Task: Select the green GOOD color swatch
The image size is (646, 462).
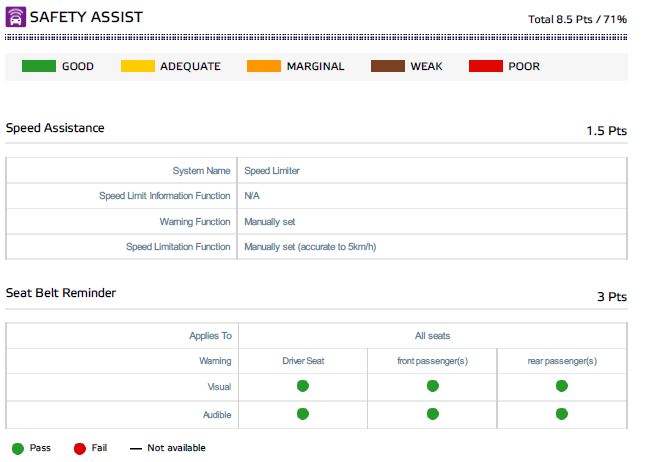Action: click(x=38, y=67)
